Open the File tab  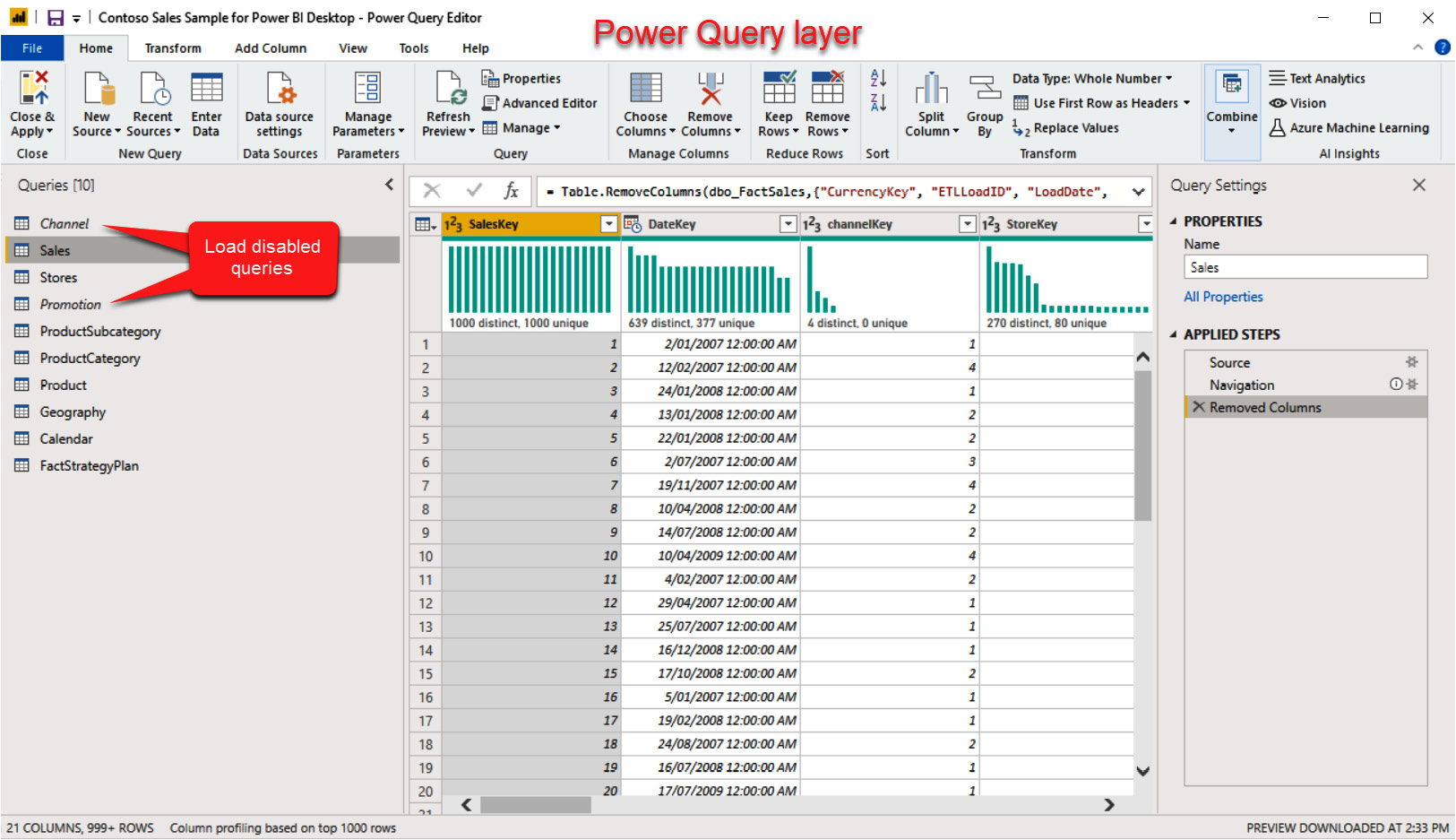pyautogui.click(x=32, y=48)
